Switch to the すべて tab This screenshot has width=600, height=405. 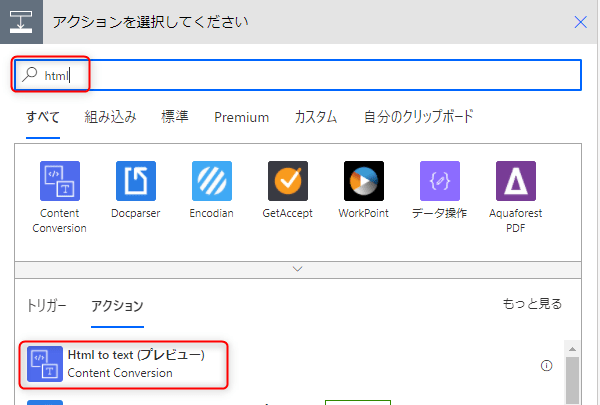point(43,117)
